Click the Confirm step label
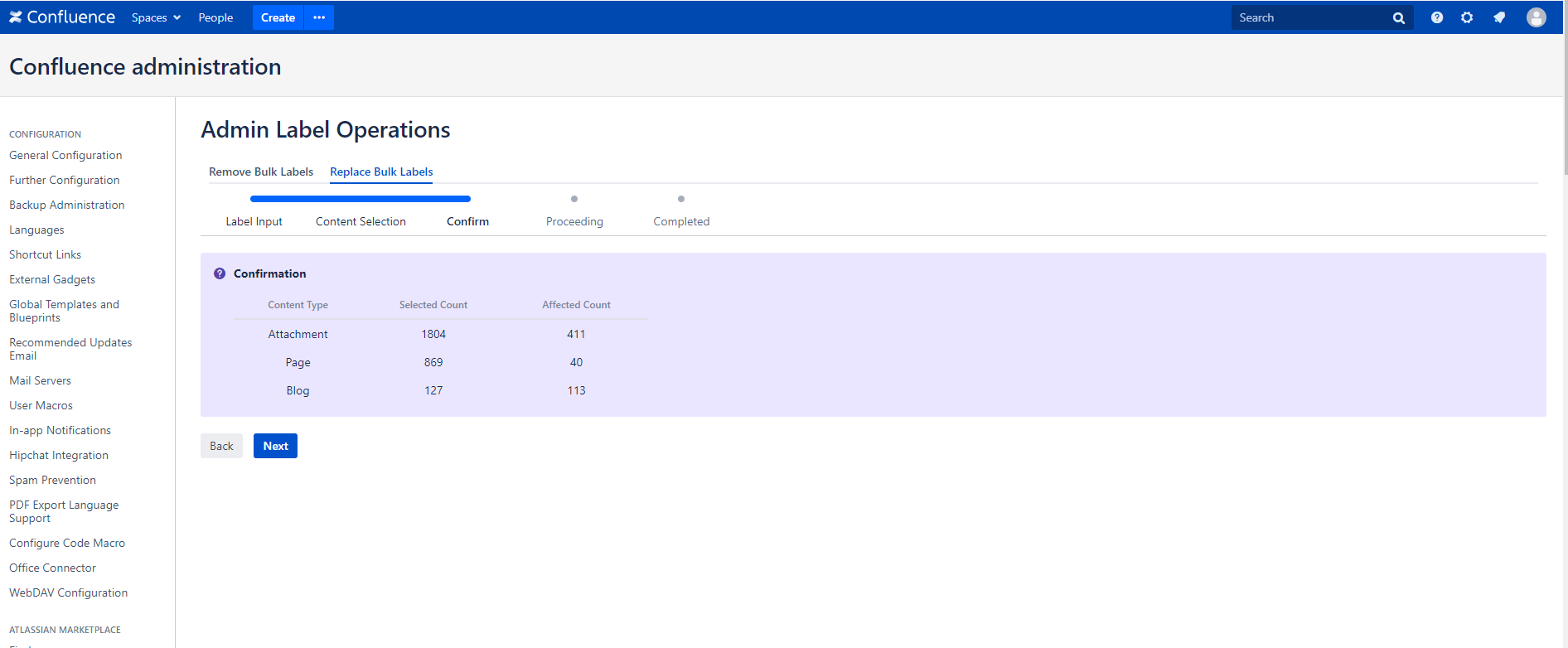This screenshot has width=1568, height=648. 467,221
